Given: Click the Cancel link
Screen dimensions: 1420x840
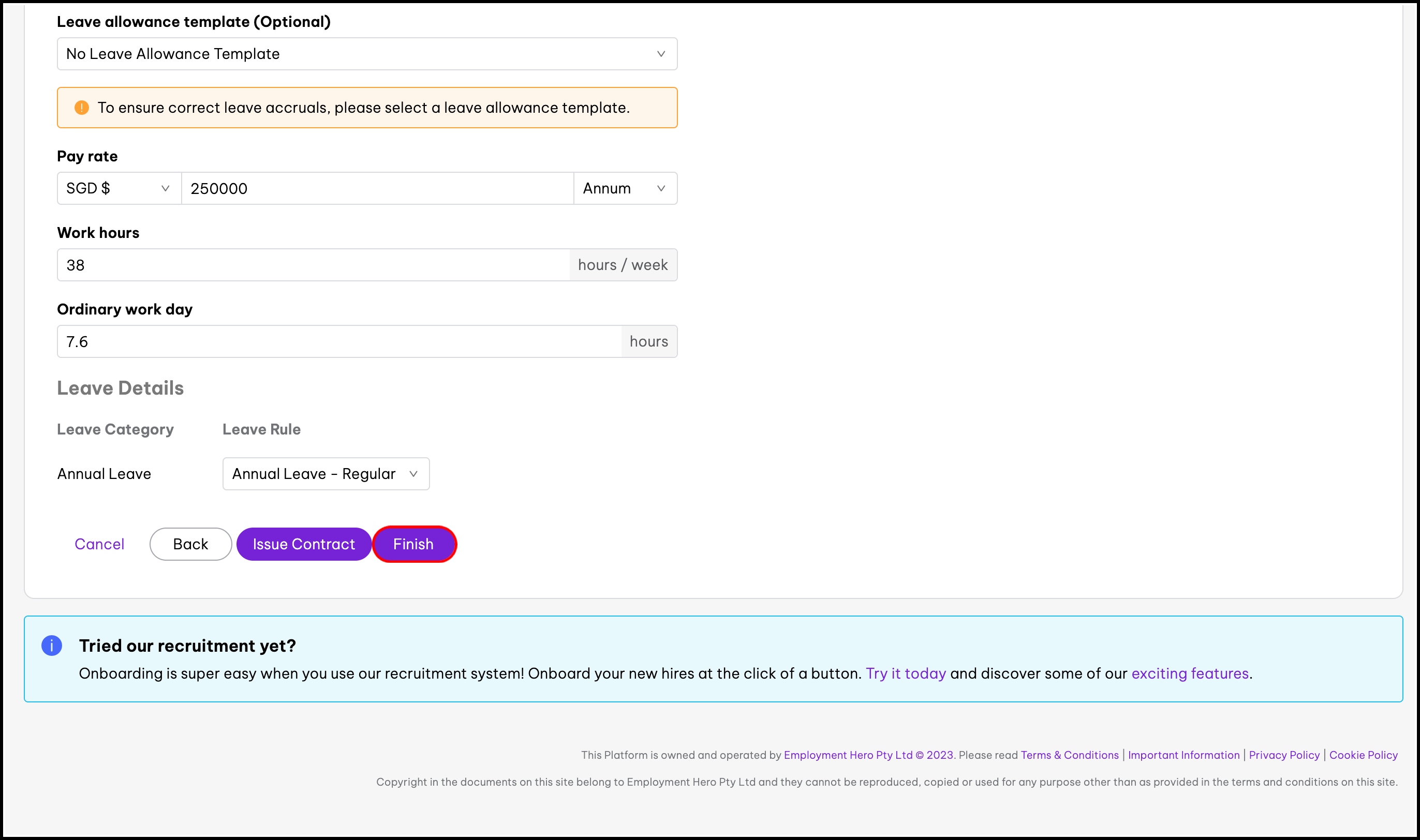Looking at the screenshot, I should [100, 544].
